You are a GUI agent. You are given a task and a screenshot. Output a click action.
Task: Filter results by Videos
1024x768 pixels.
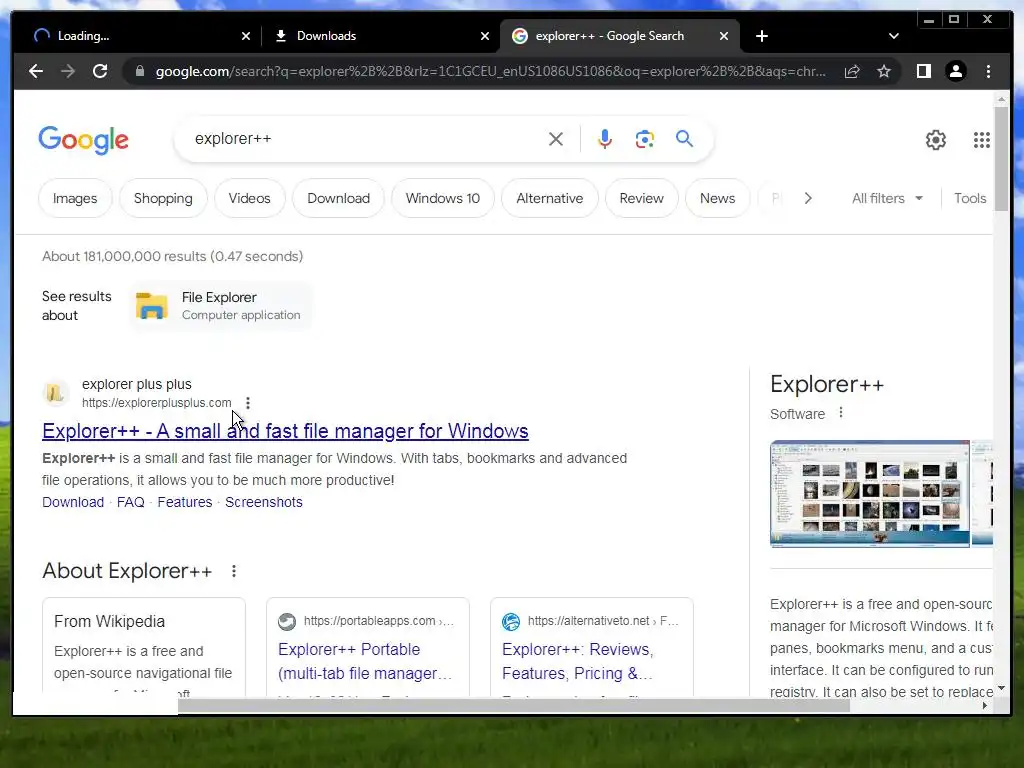point(249,198)
